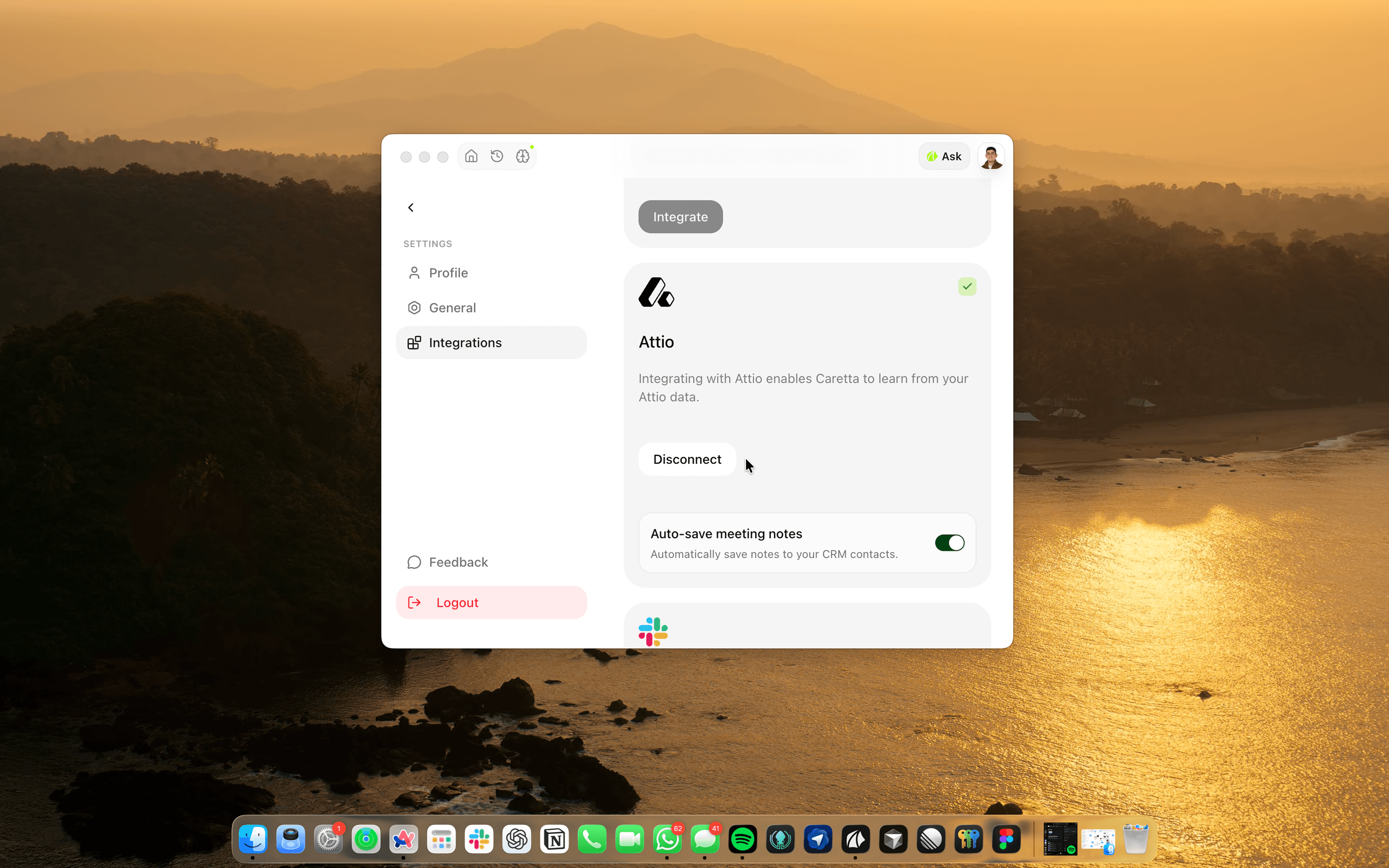Open the Profile settings section
Image resolution: width=1389 pixels, height=868 pixels.
pyautogui.click(x=448, y=273)
